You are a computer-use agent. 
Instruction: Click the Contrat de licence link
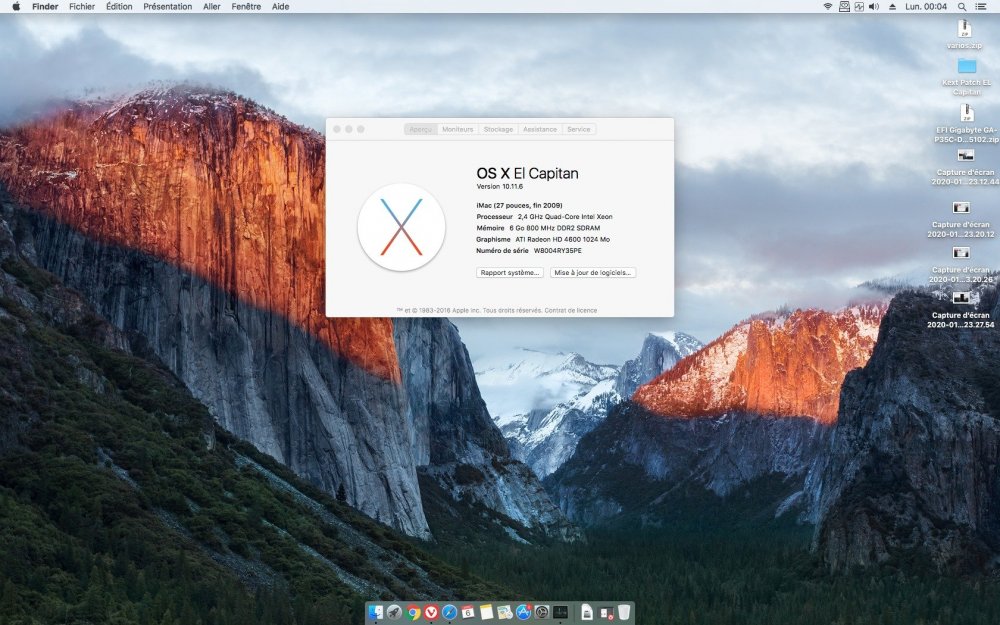coord(571,311)
